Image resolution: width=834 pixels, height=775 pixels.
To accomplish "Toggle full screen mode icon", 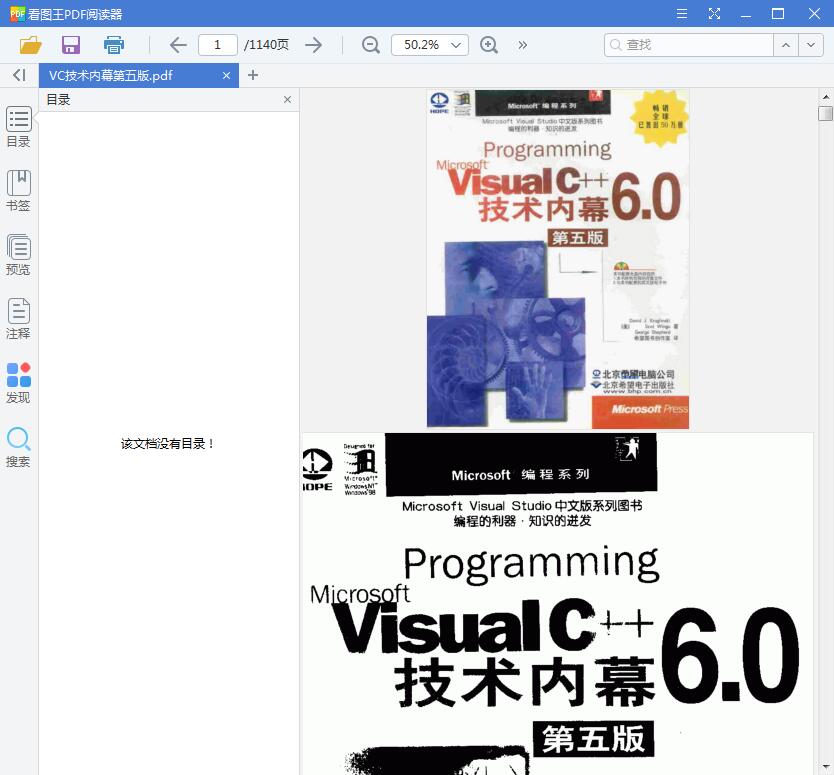I will click(714, 14).
